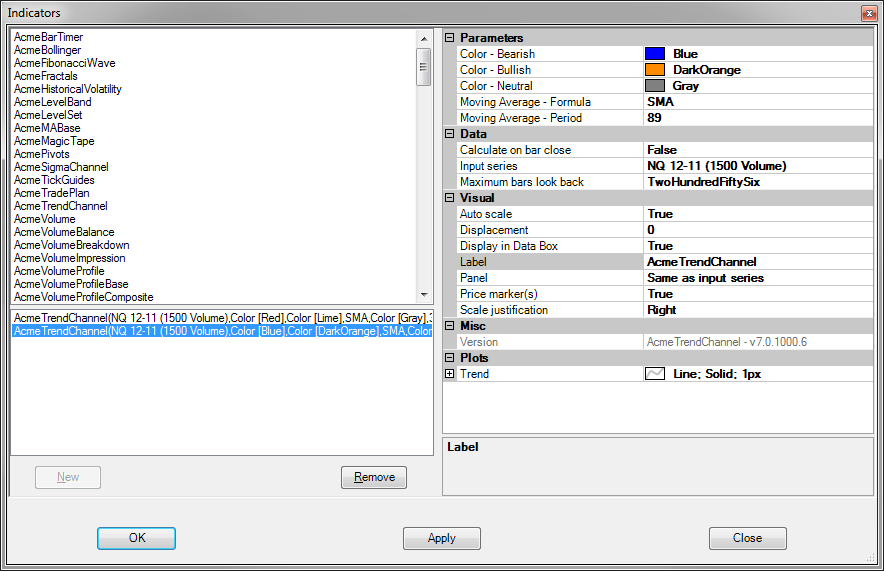Select AcmeHistoricalVolatility indicator
This screenshot has width=884, height=571.
coord(68,89)
